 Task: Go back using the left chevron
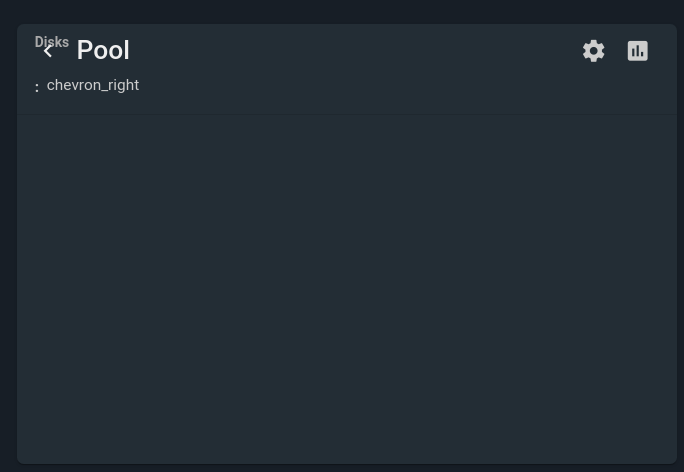point(48,51)
